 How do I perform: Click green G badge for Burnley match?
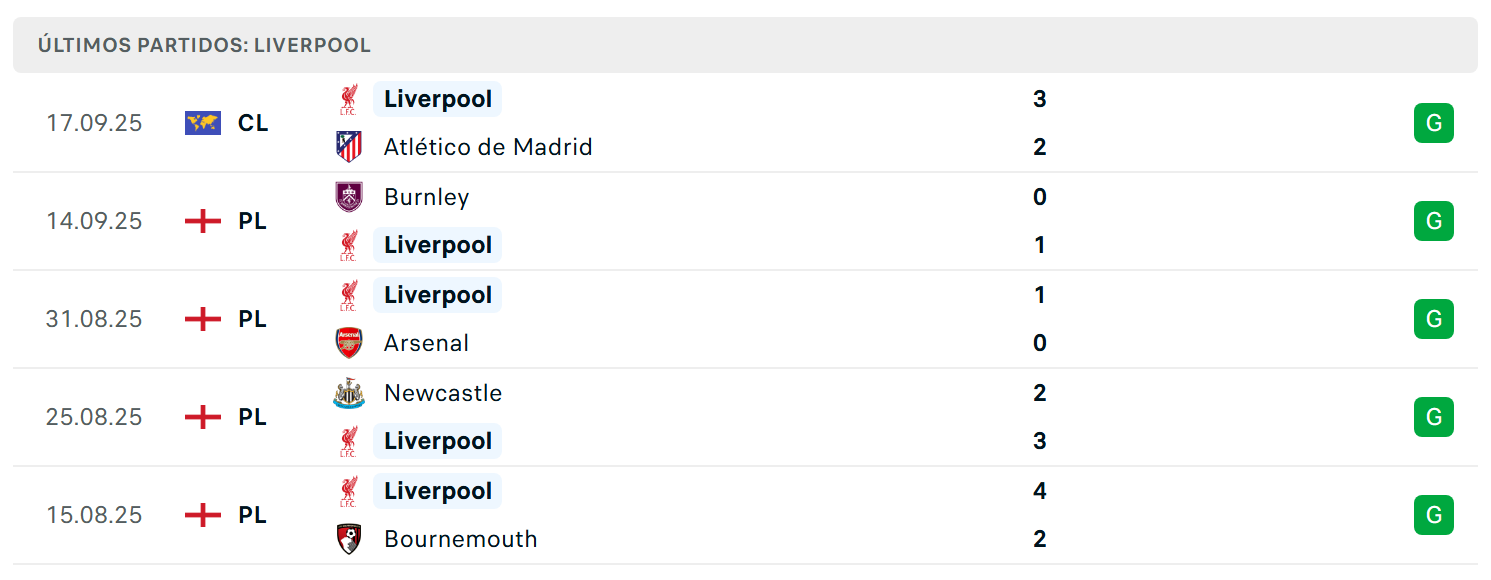coord(1433,221)
